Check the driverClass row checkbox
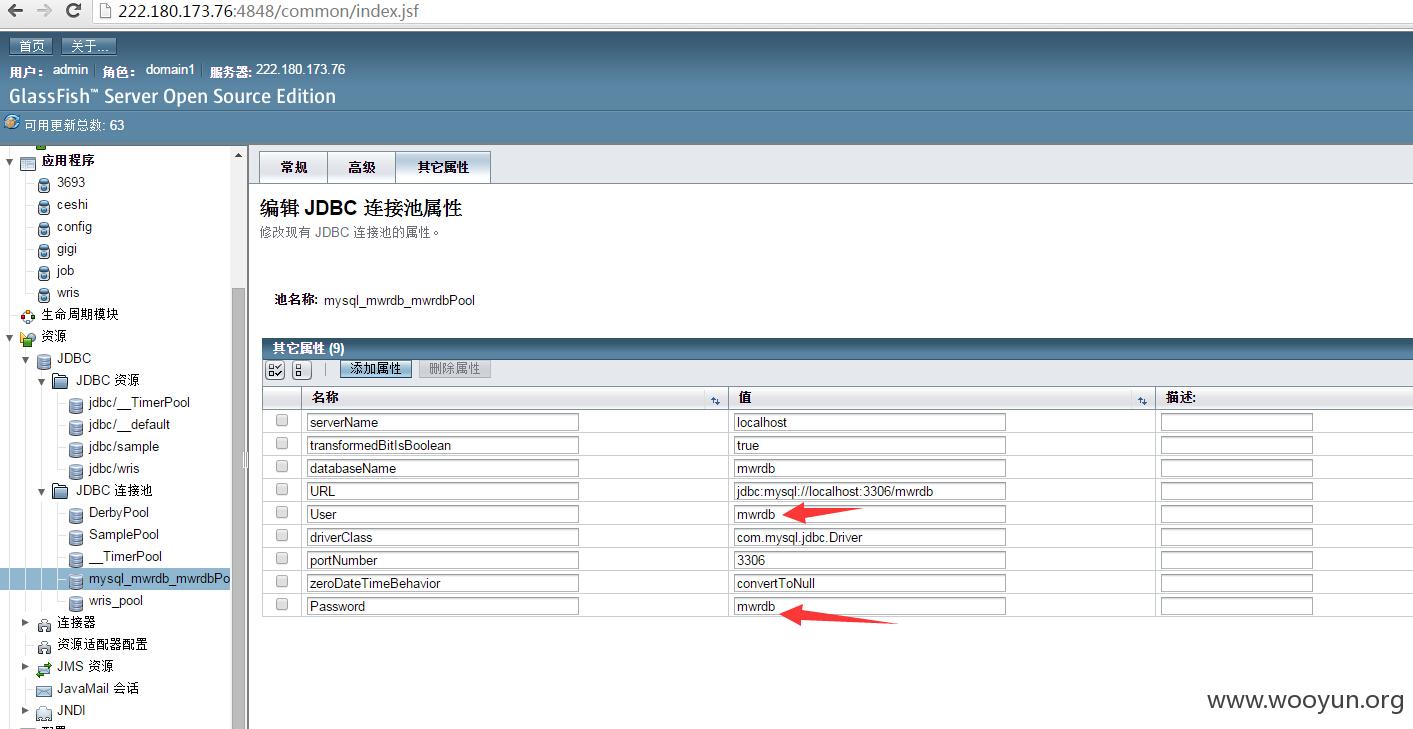 pyautogui.click(x=282, y=536)
